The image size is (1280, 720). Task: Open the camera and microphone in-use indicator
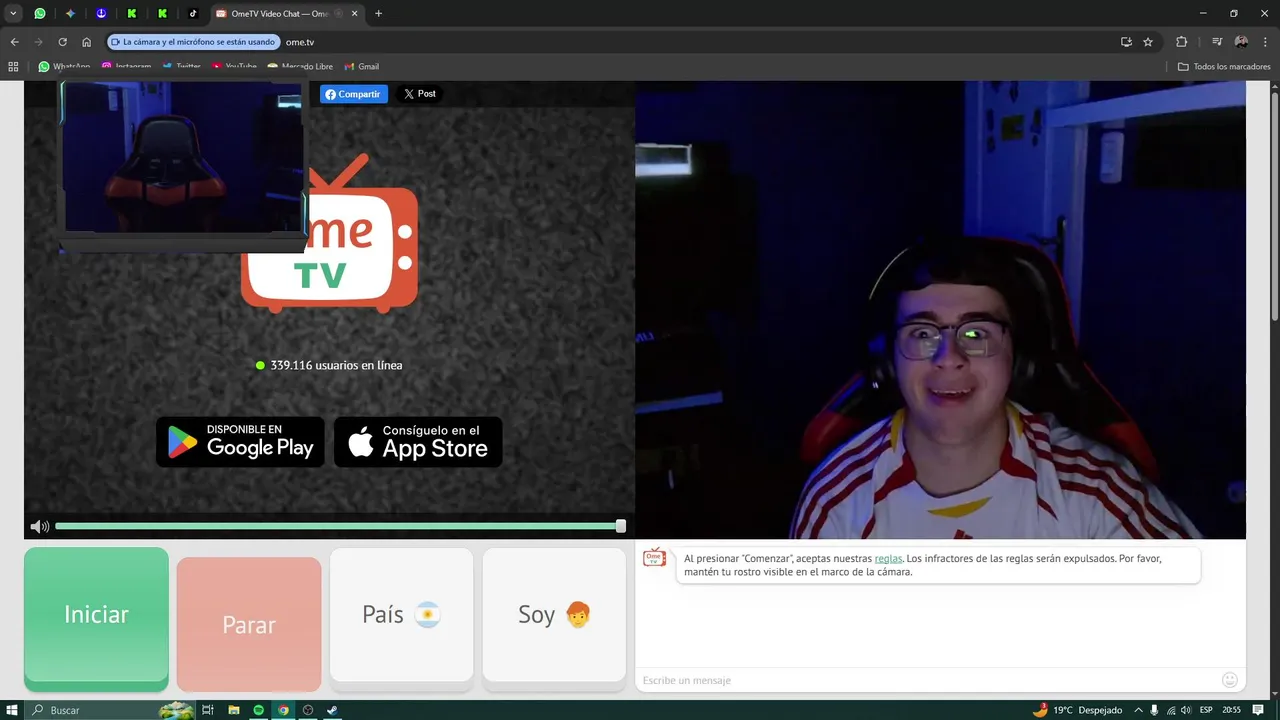click(194, 42)
